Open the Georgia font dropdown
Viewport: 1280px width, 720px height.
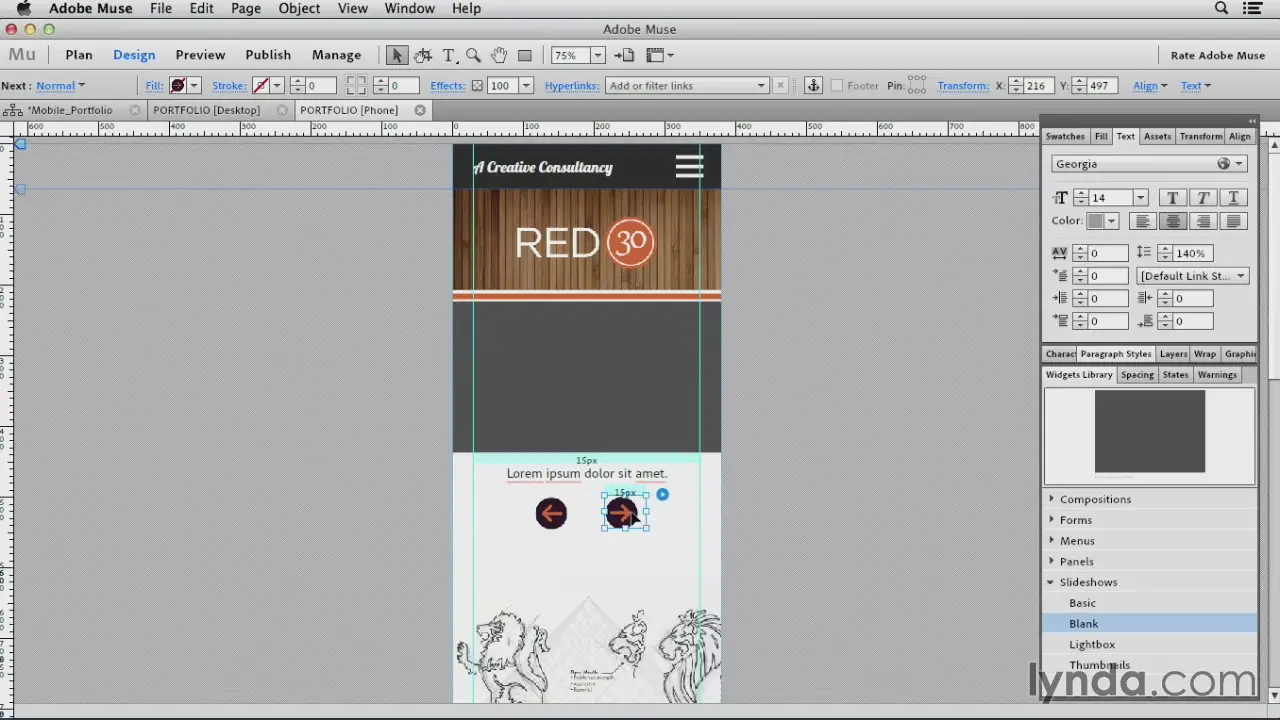[1149, 164]
